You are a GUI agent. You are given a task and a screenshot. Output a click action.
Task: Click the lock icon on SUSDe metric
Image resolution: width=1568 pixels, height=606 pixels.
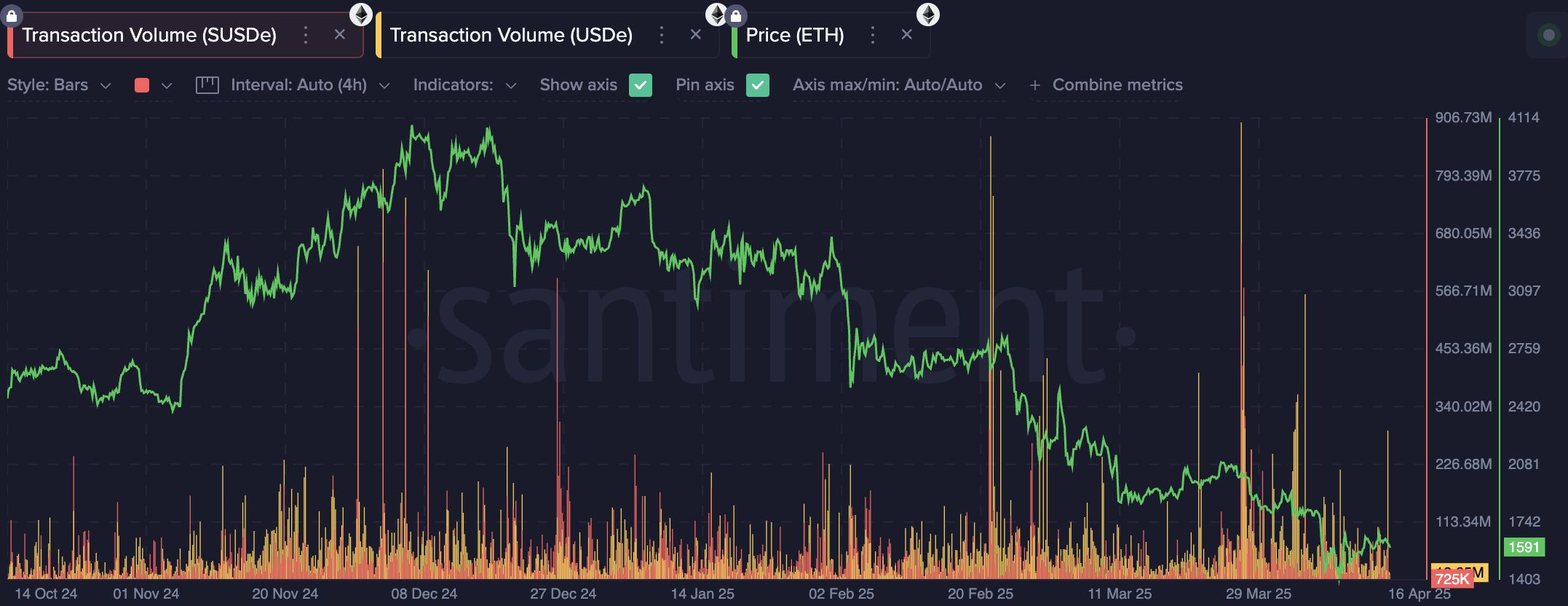(x=11, y=15)
